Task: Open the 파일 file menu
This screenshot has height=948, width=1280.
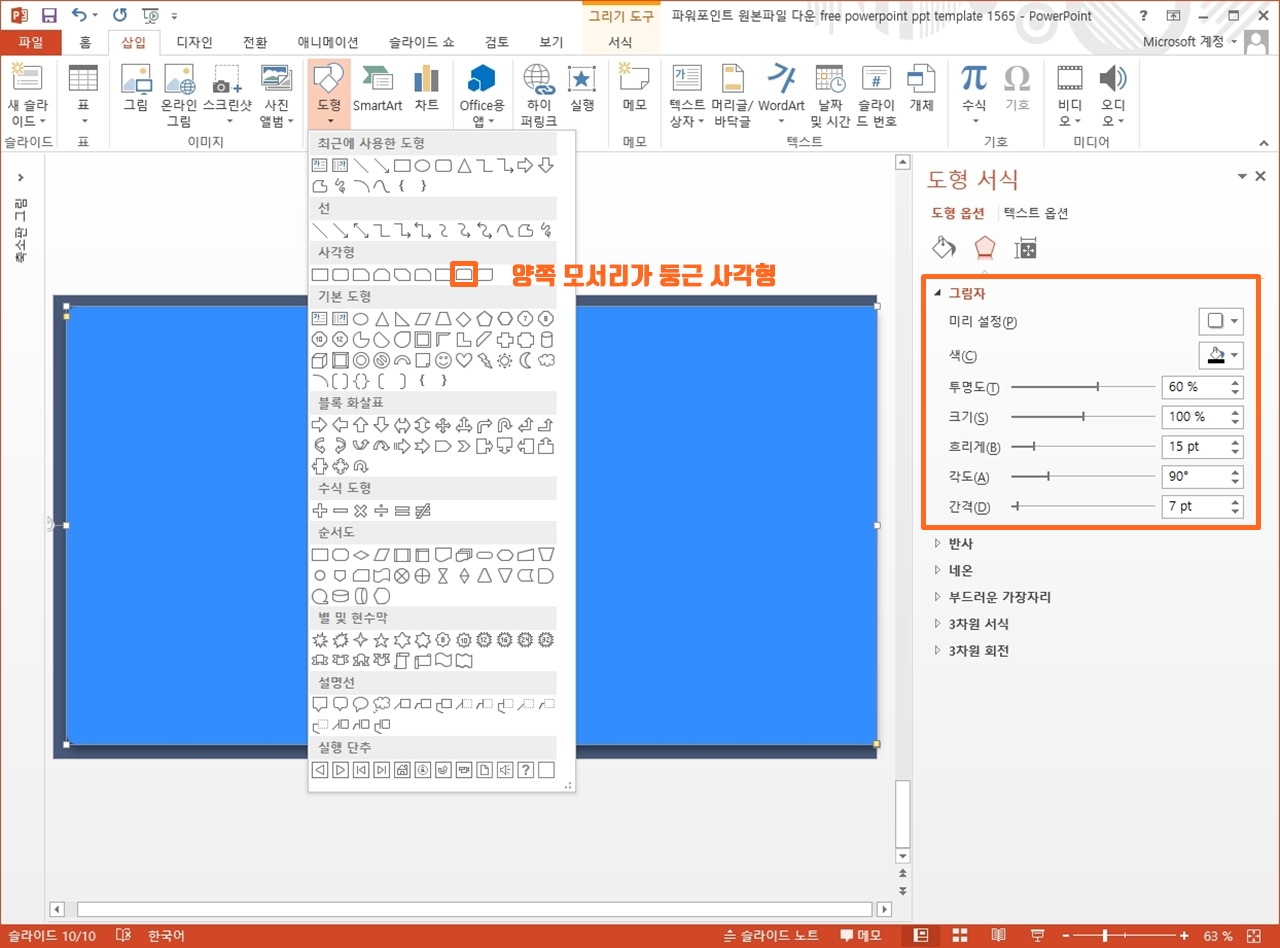Action: pyautogui.click(x=31, y=42)
